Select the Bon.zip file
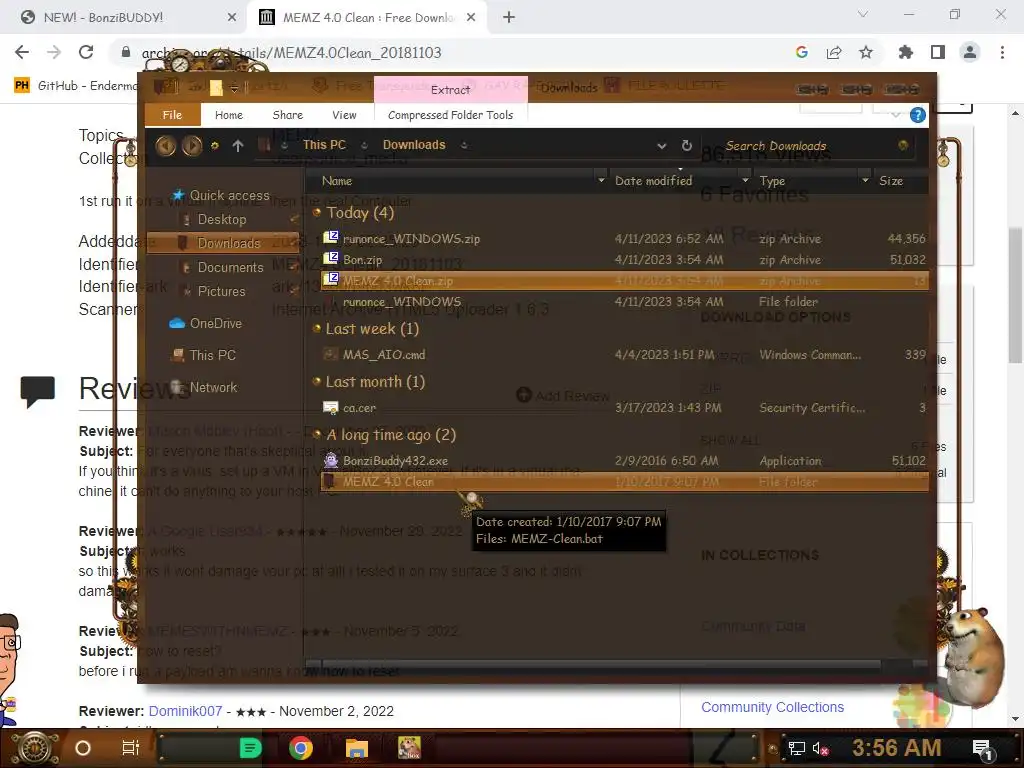This screenshot has height=768, width=1024. tap(624, 260)
